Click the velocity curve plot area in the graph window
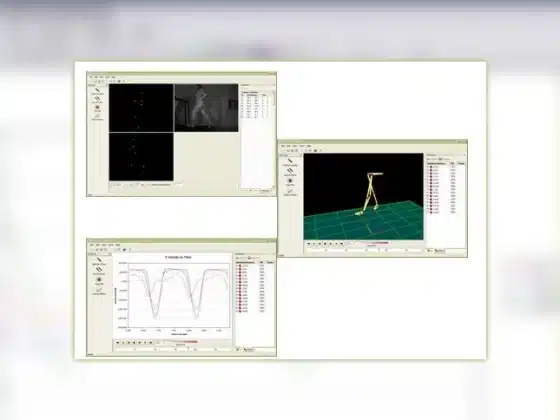 (179, 295)
